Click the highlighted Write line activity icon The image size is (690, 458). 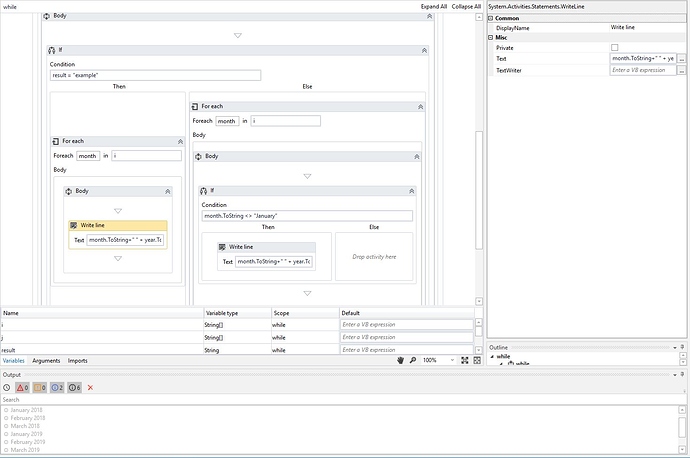tap(73, 225)
